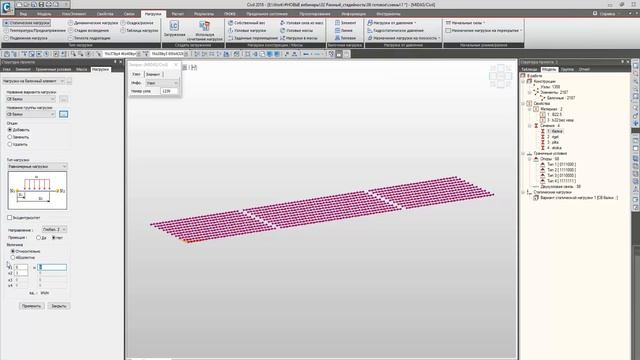Click the uniform load diagram preview

tap(37, 191)
